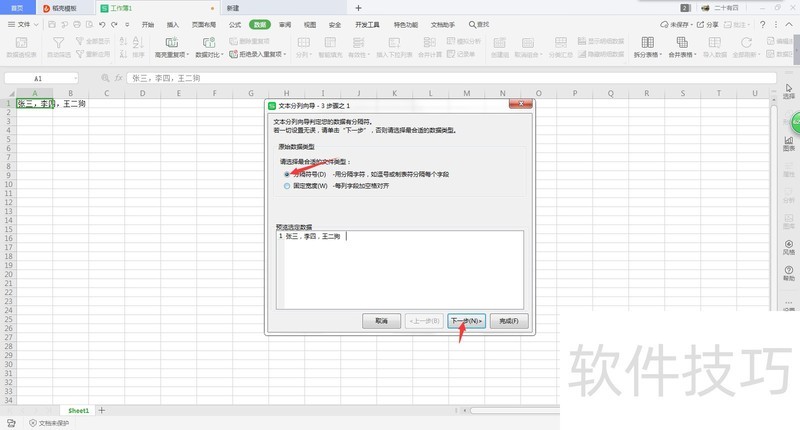
Task: Click the 模拟分析 item
Action: [464, 41]
